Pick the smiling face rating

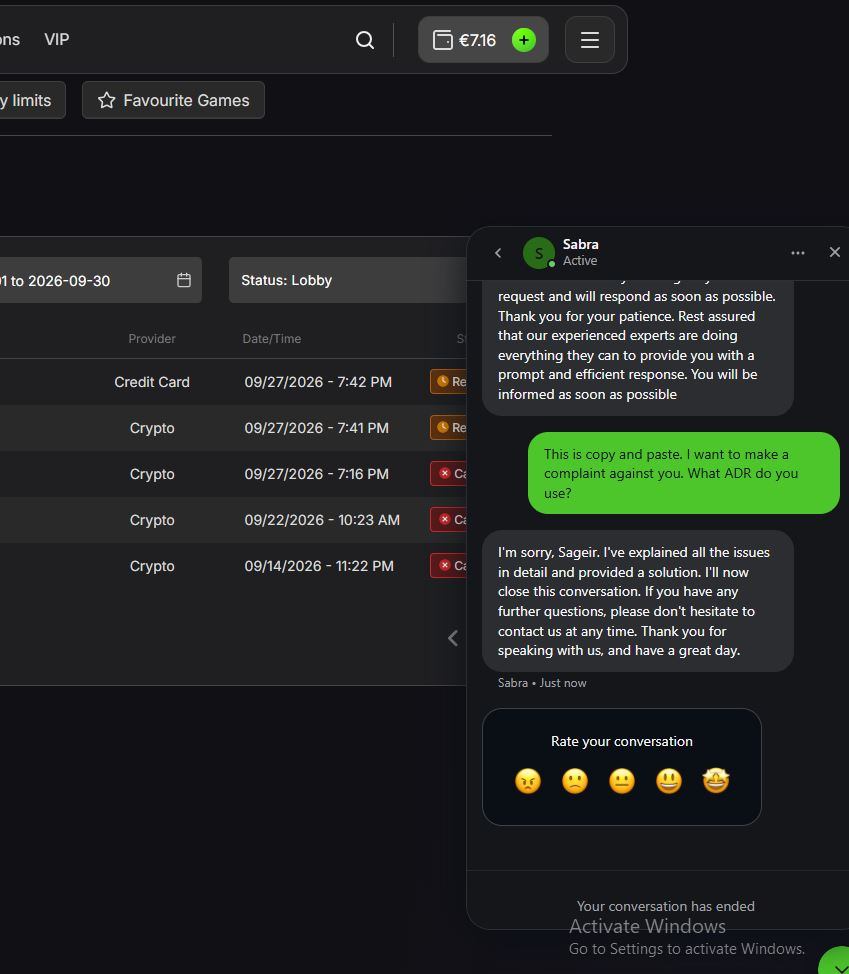tap(669, 781)
